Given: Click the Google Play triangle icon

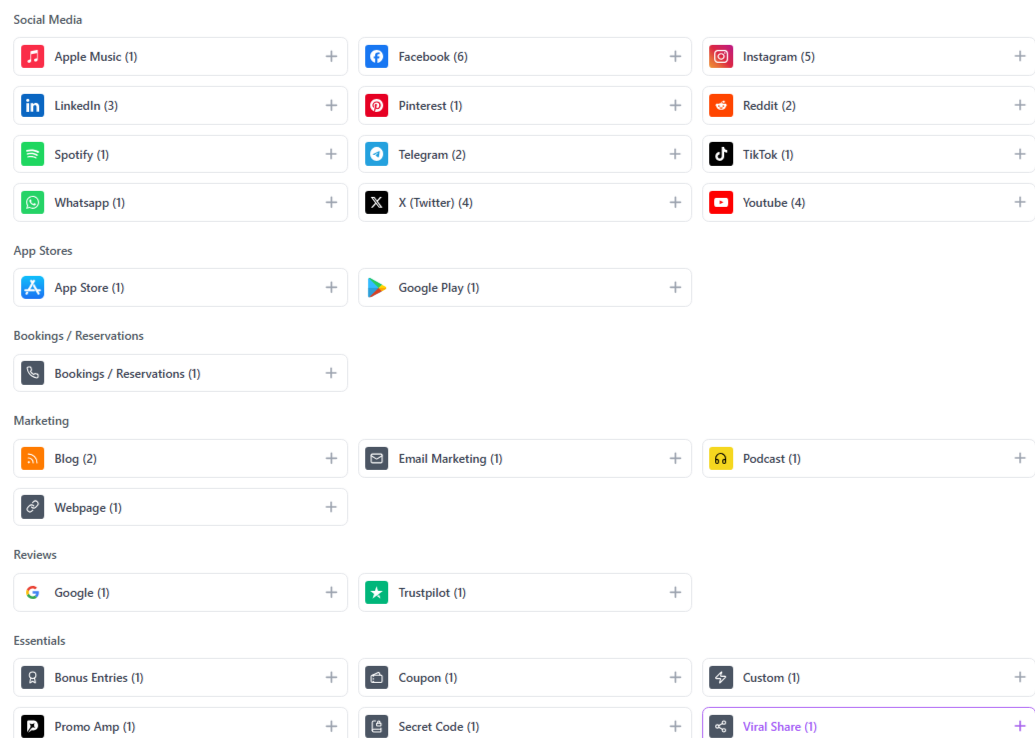Looking at the screenshot, I should tap(377, 288).
